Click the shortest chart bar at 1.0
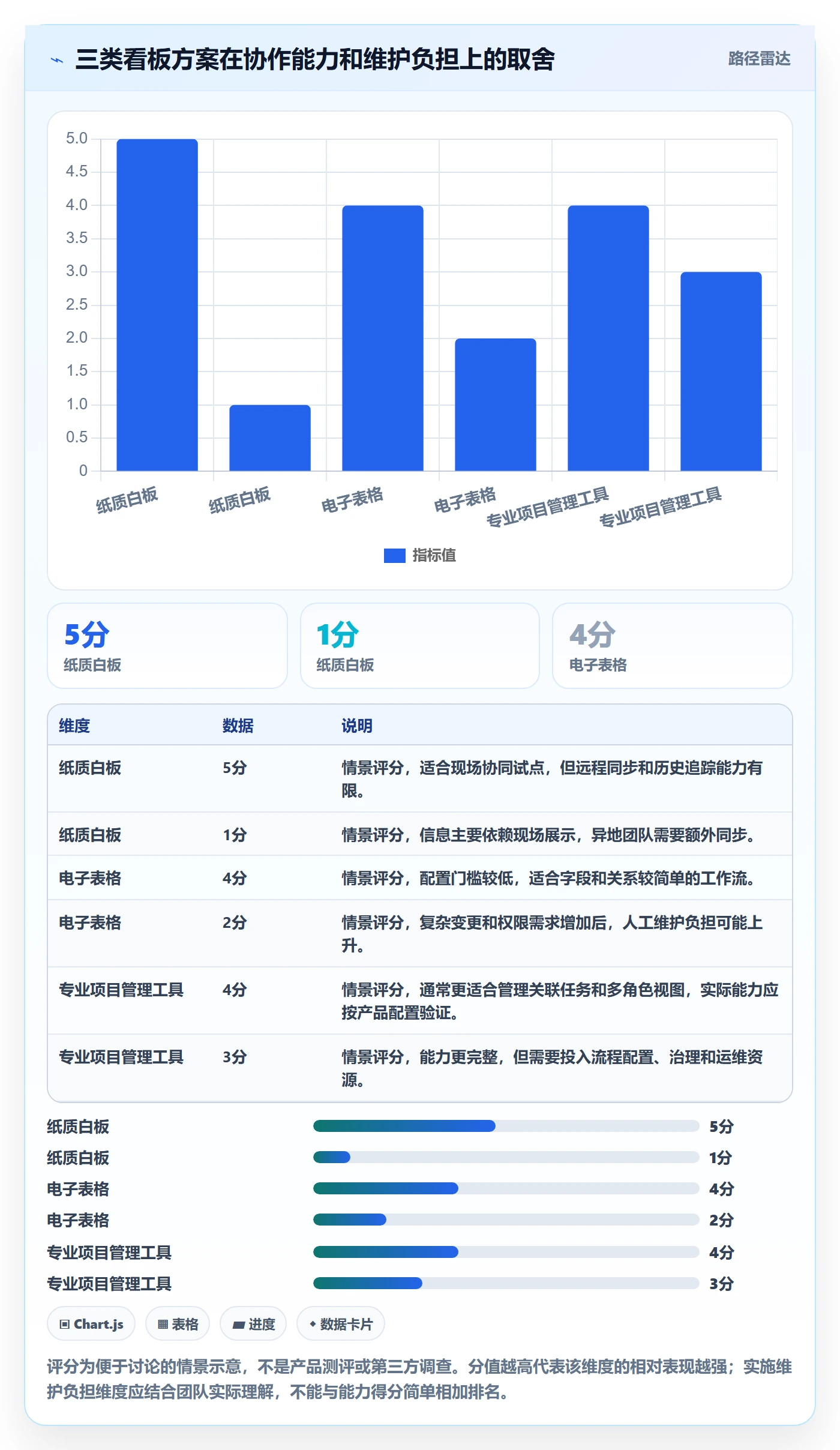Image resolution: width=840 pixels, height=1450 pixels. point(270,438)
